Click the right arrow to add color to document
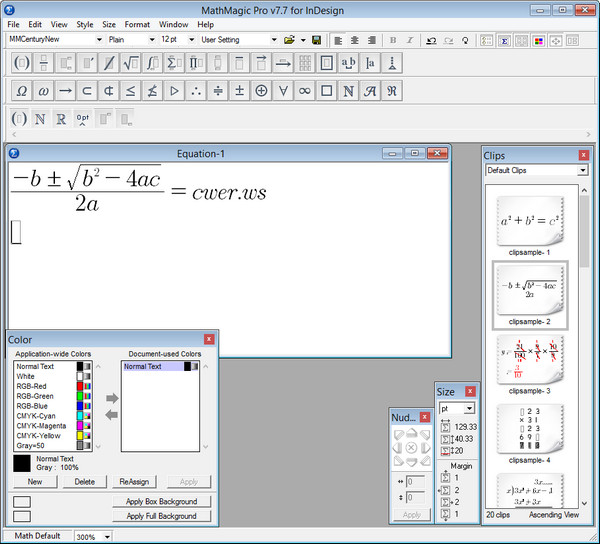600x544 pixels. pos(110,399)
